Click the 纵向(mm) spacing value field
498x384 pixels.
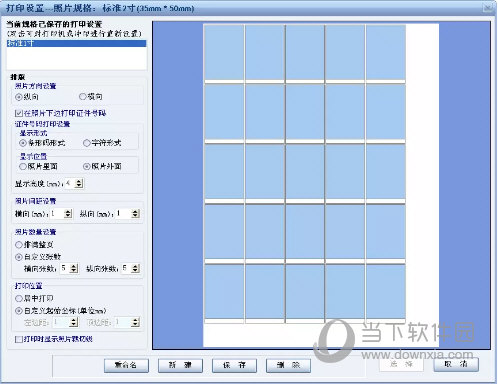[124, 214]
